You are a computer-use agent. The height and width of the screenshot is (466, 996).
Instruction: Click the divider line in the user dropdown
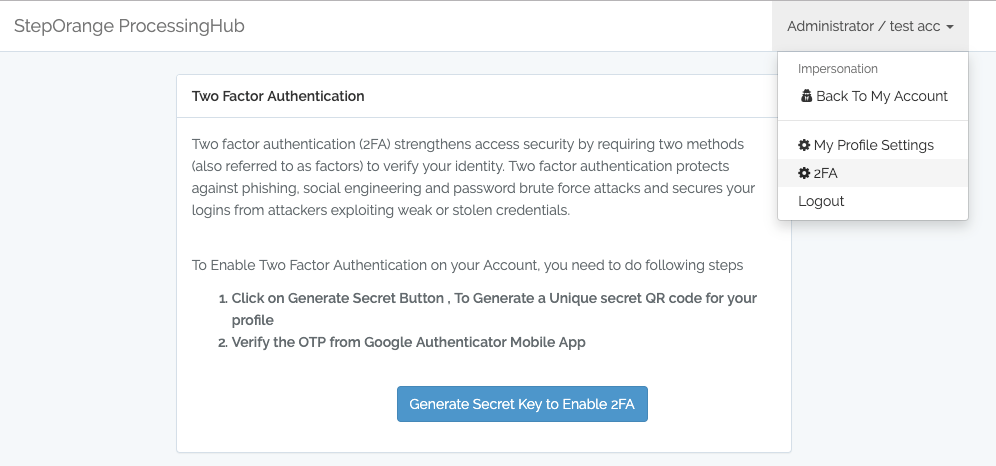click(872, 121)
